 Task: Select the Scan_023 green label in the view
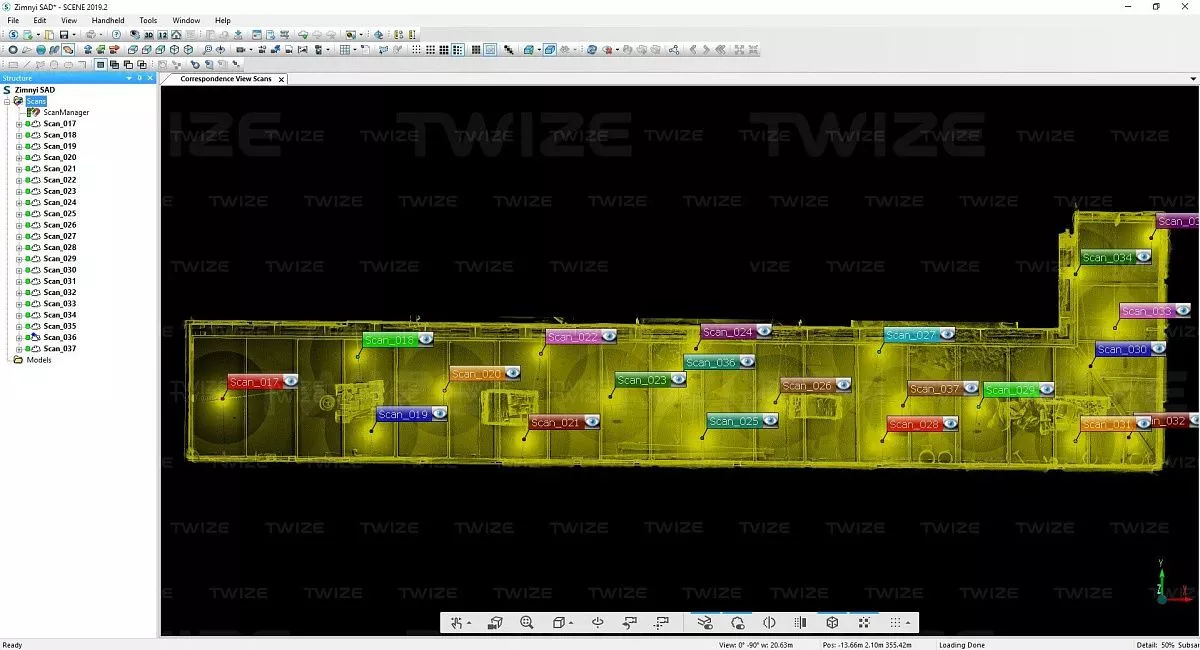642,380
